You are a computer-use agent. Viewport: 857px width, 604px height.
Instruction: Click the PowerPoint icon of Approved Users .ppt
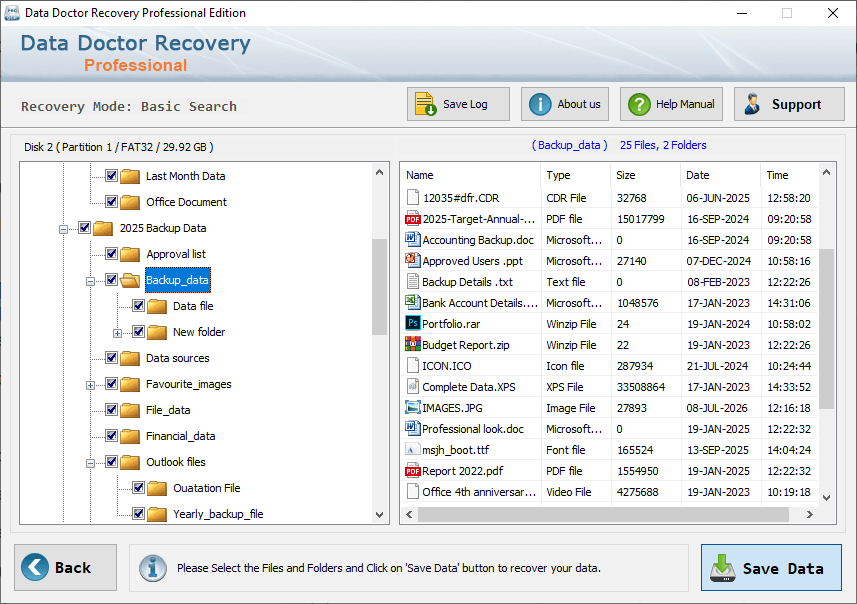coord(412,260)
